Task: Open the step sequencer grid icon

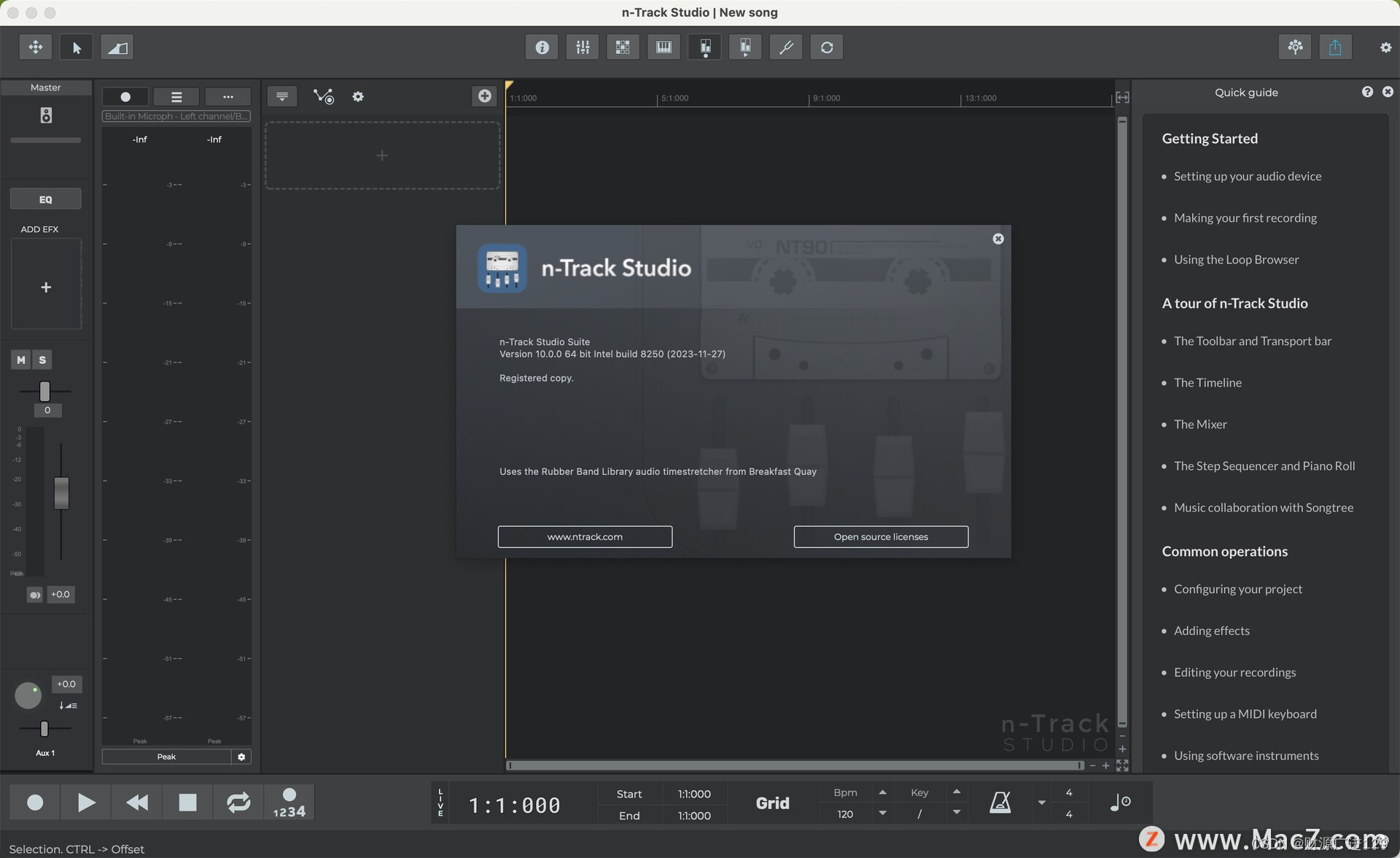Action: pyautogui.click(x=623, y=47)
